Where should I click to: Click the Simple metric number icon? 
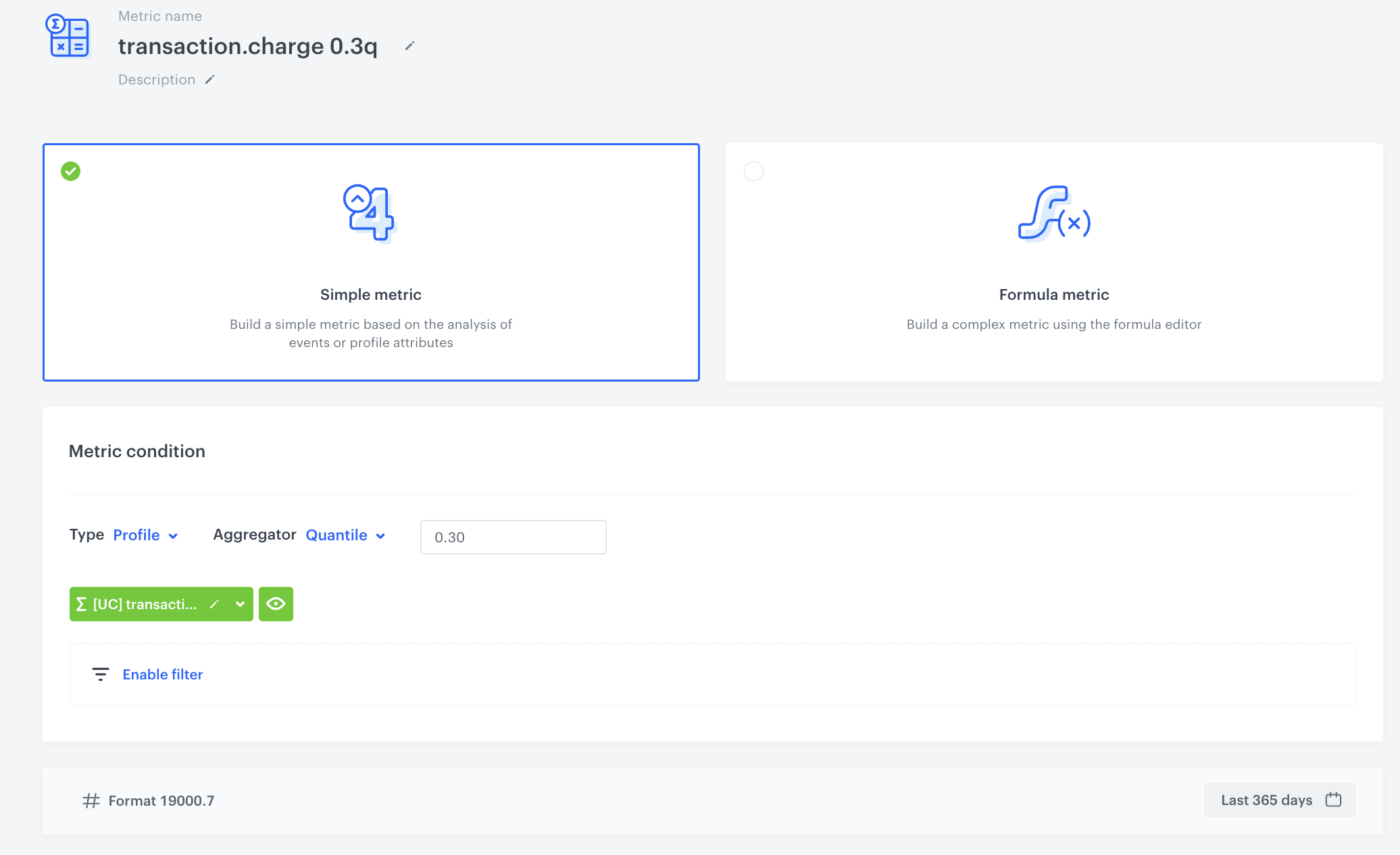pos(369,213)
